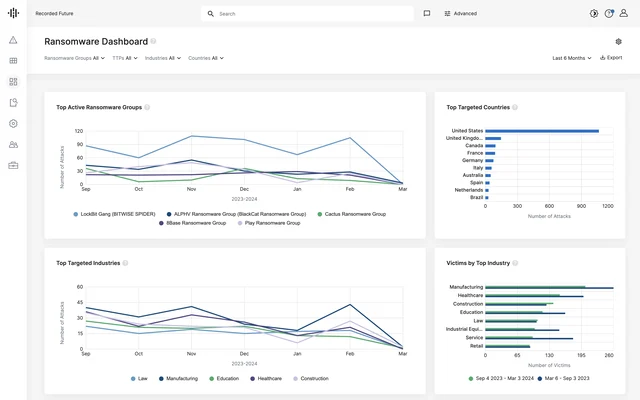Select the dashboards icon in sidebar
Image resolution: width=640 pixels, height=400 pixels.
point(13,82)
